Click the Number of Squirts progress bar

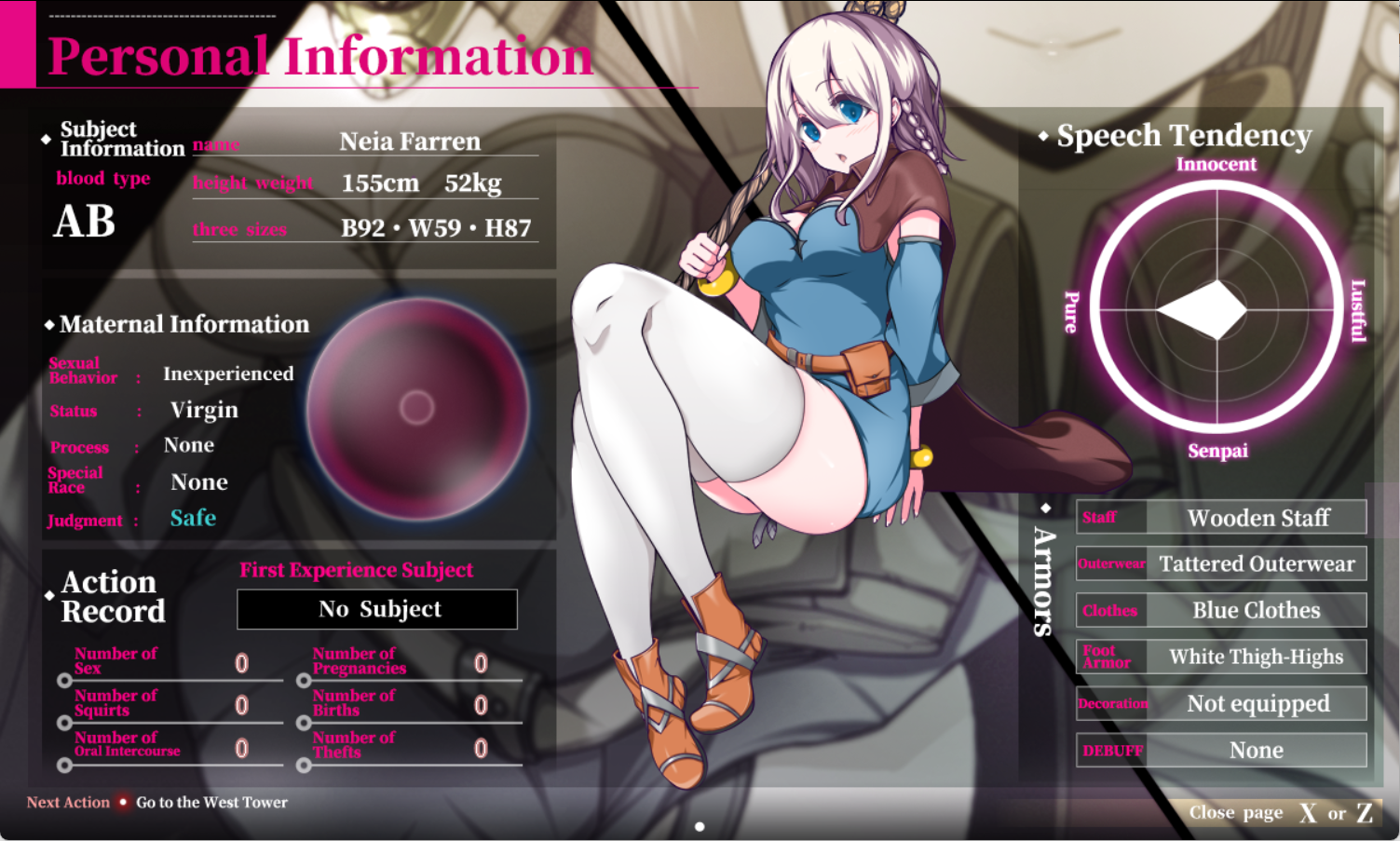coord(171,723)
